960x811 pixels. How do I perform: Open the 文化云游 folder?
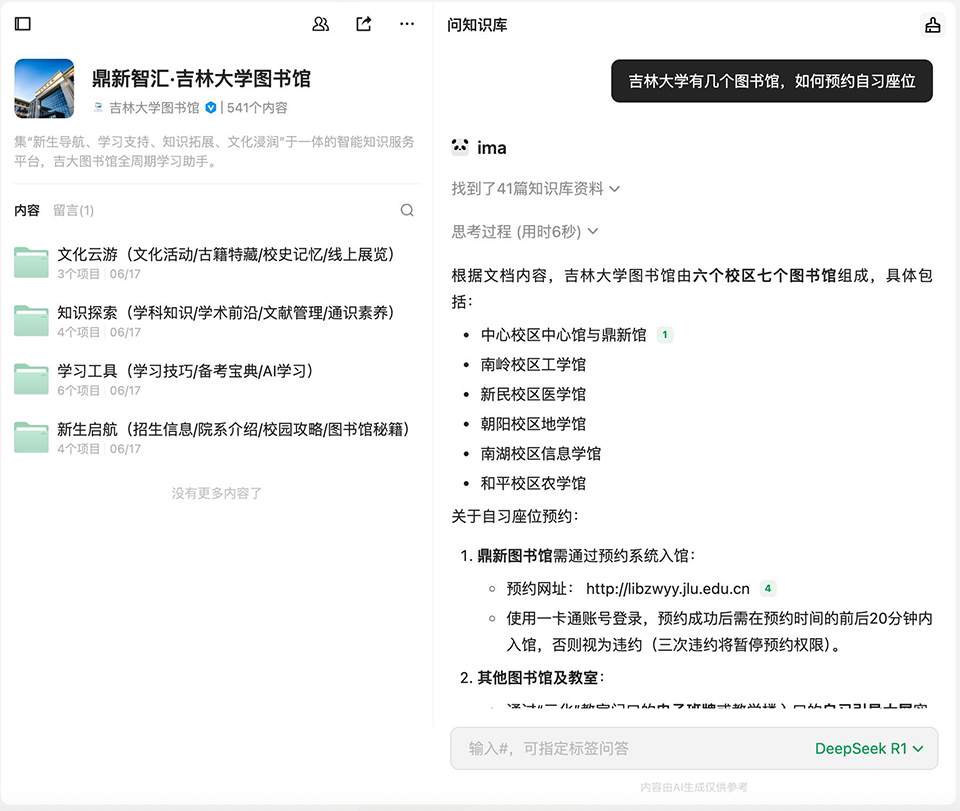[x=225, y=254]
